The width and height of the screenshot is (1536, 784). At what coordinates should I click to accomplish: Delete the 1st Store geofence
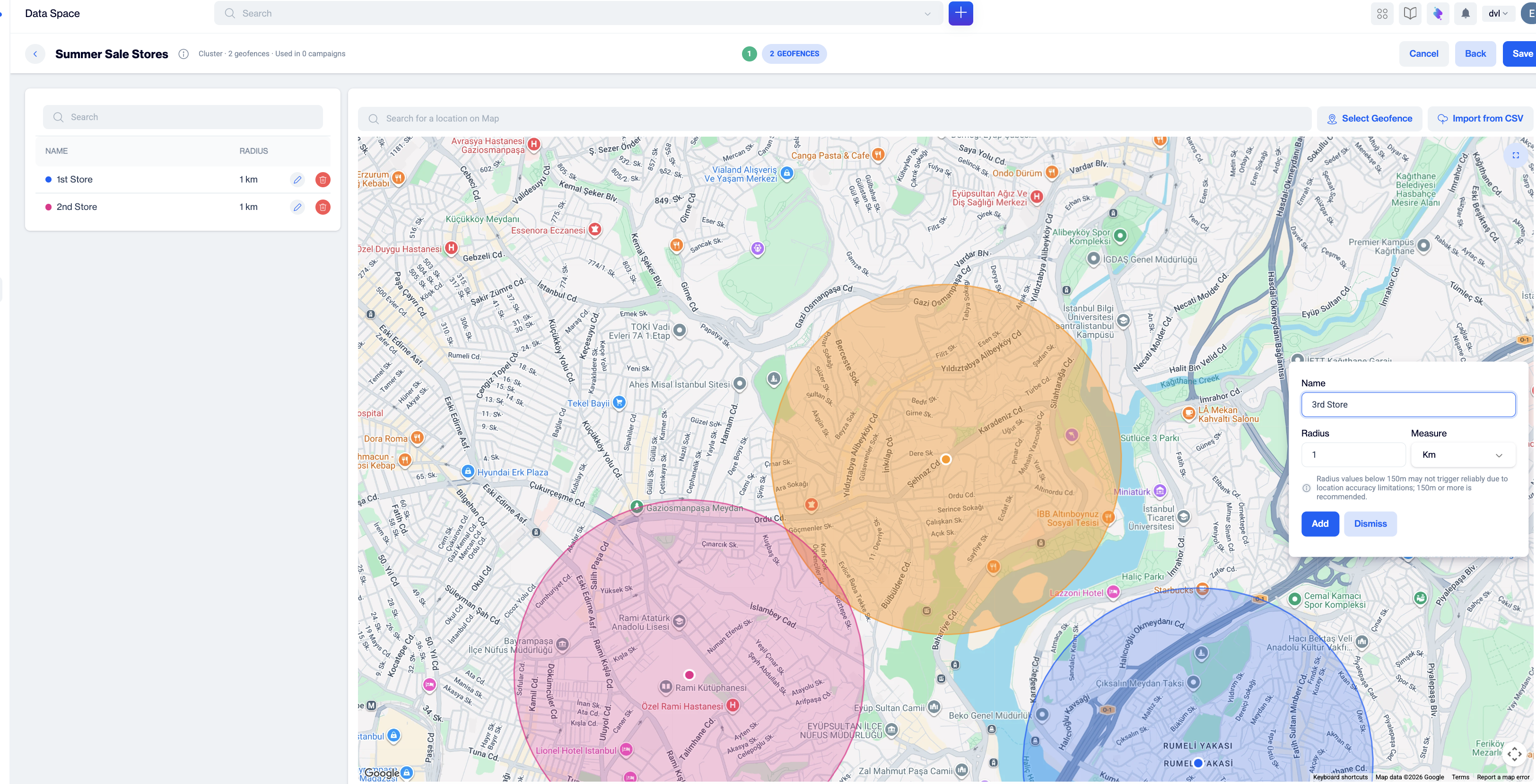tap(323, 180)
